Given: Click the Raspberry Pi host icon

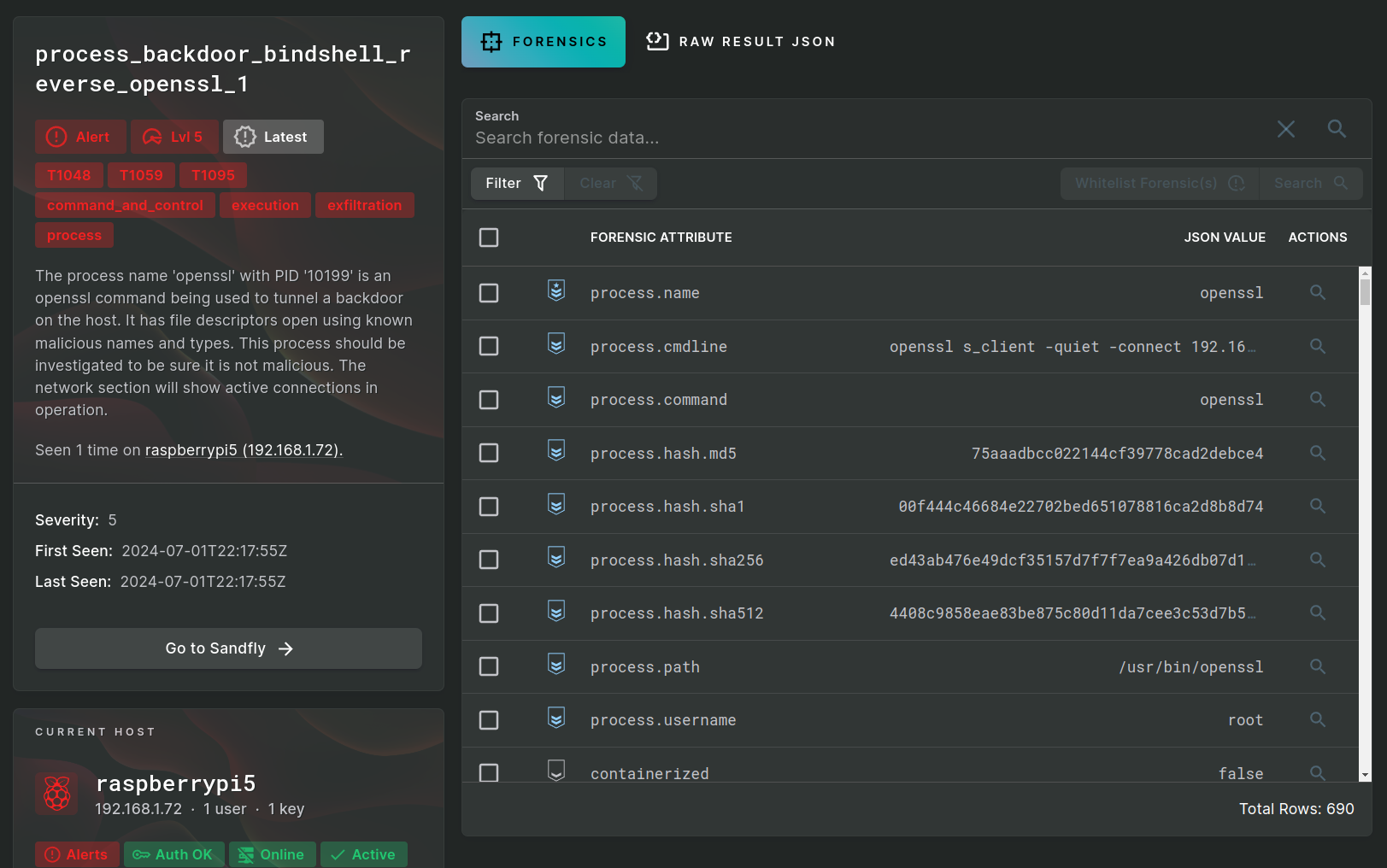Looking at the screenshot, I should coord(57,794).
